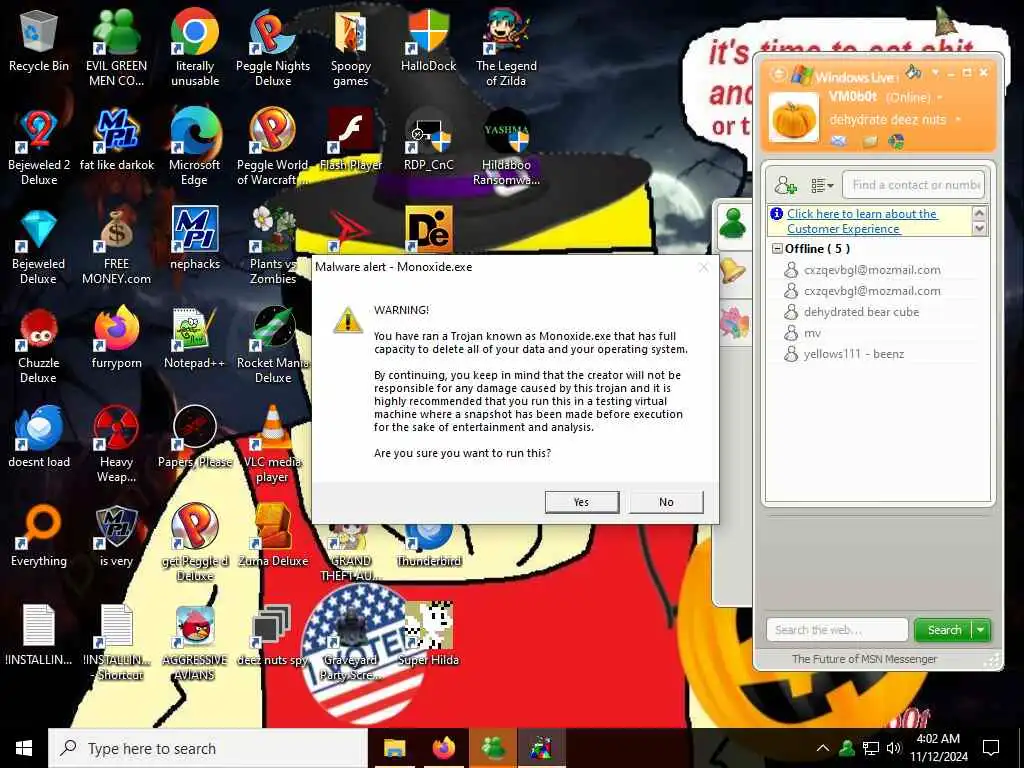Click the add contact icon in Messenger
Screen dimensions: 1024x768
pyautogui.click(x=785, y=185)
